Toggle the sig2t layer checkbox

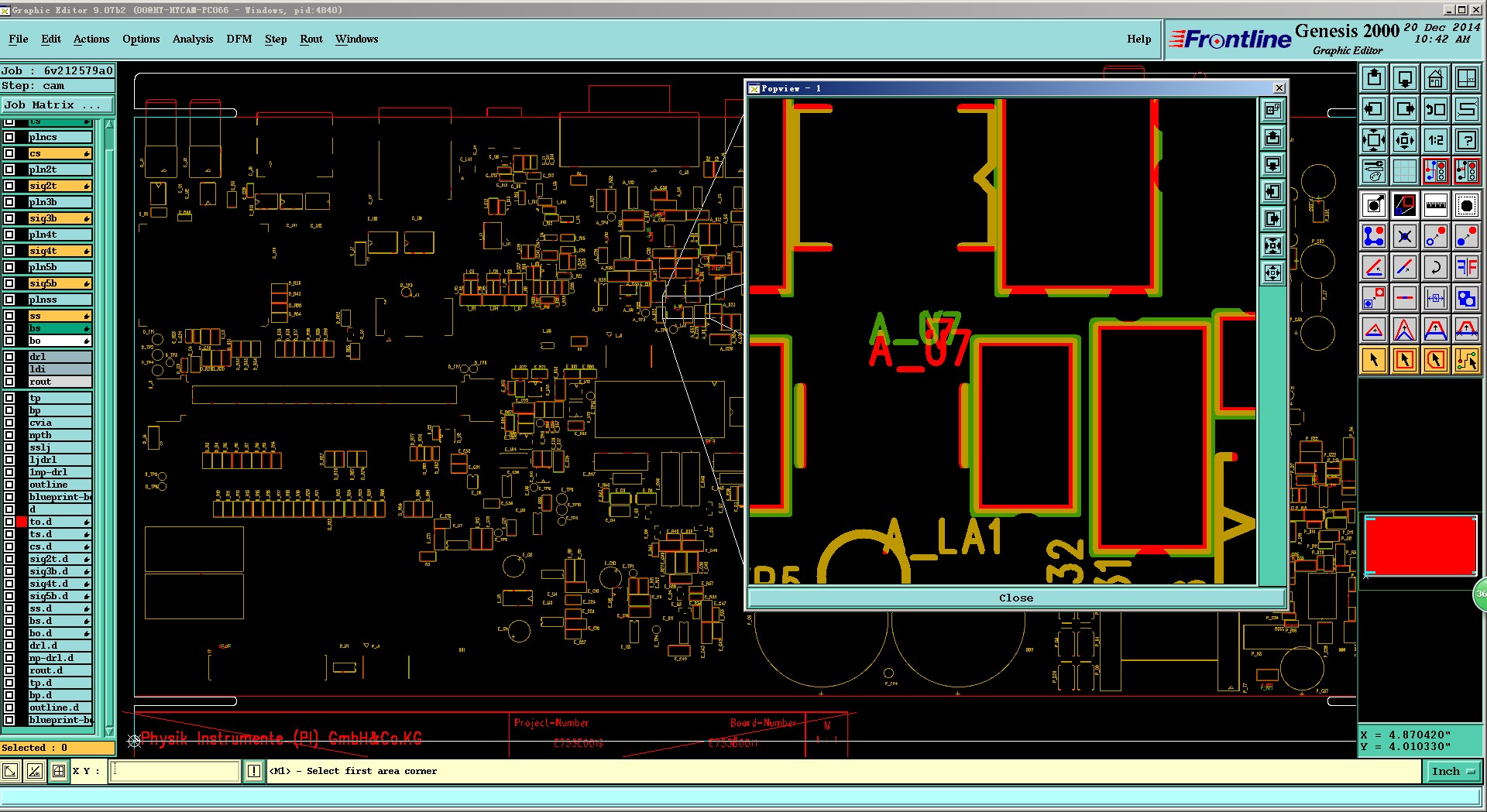pos(9,186)
